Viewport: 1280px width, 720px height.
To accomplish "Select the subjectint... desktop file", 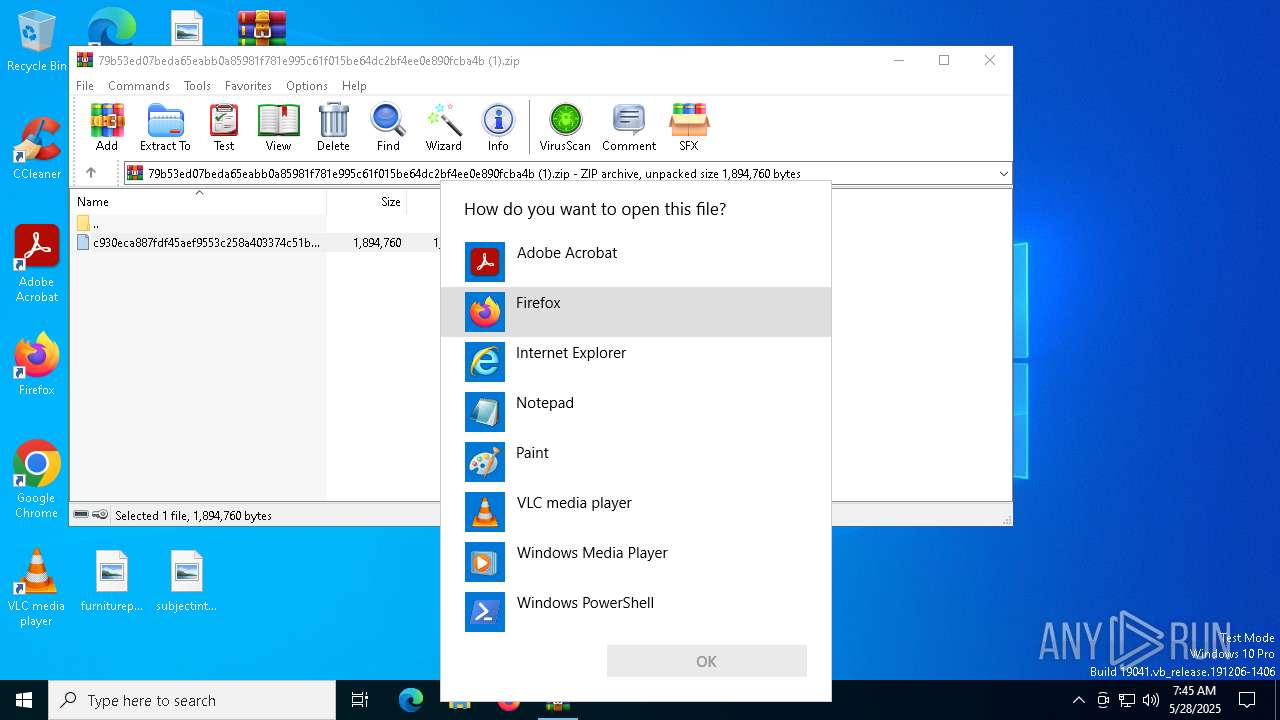I will pos(187,581).
